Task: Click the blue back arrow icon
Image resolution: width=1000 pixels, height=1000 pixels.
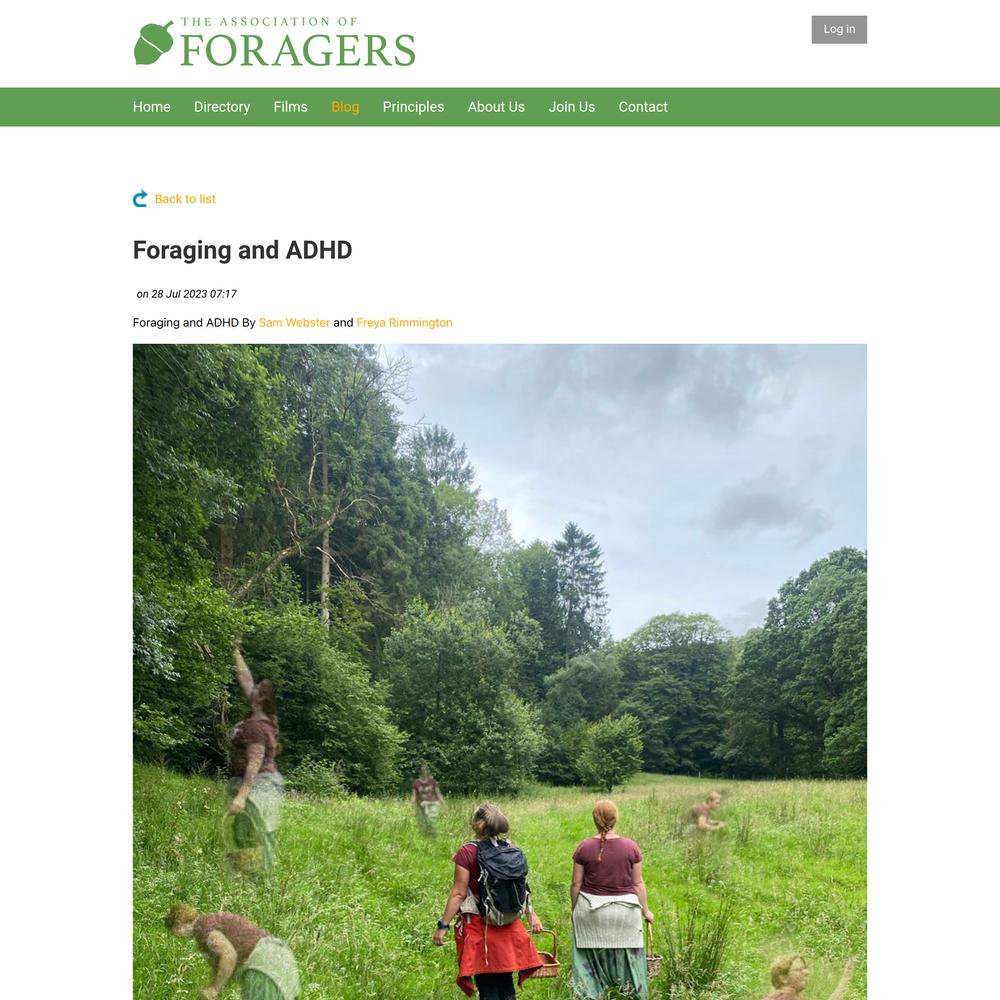Action: (x=140, y=199)
